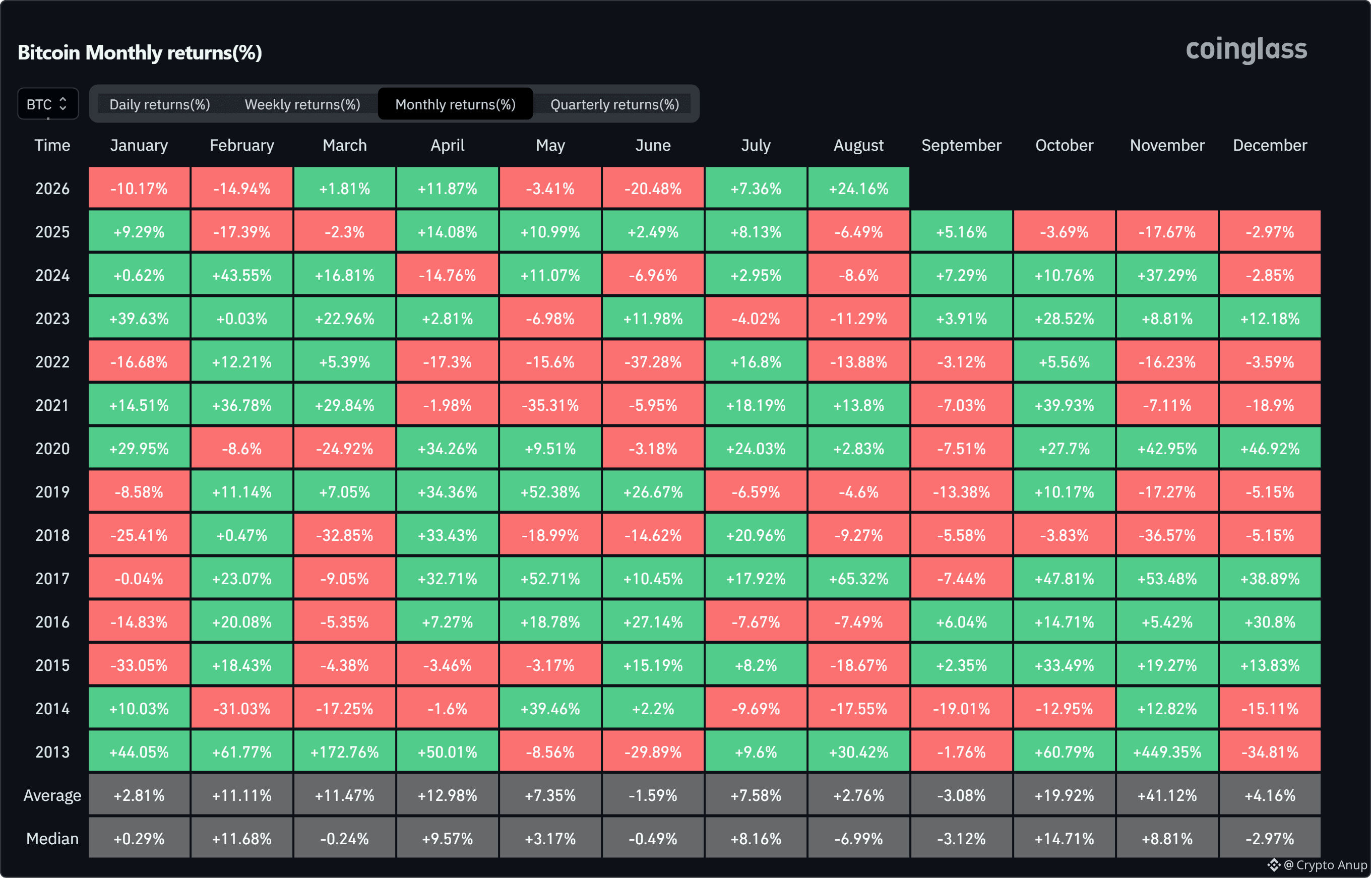Click the 2019 May cell +52.38%
Image resolution: width=1372 pixels, height=878 pixels.
[550, 491]
